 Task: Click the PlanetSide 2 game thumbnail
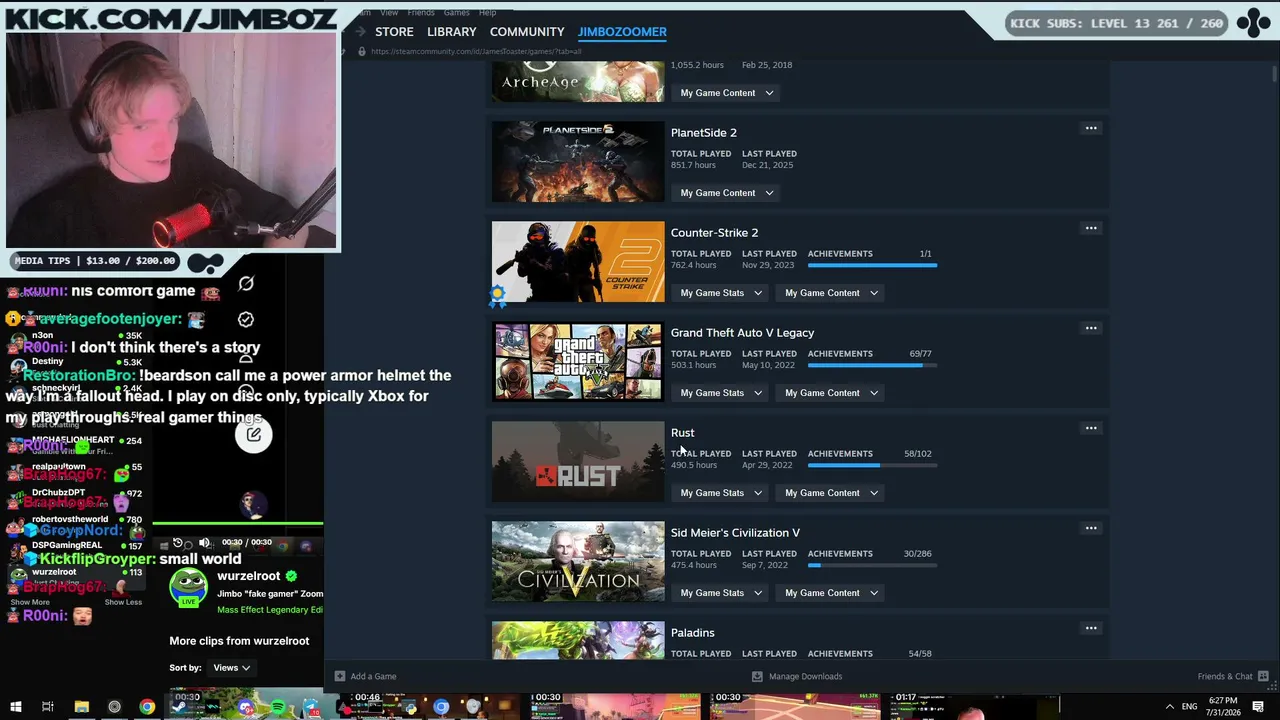(x=578, y=162)
